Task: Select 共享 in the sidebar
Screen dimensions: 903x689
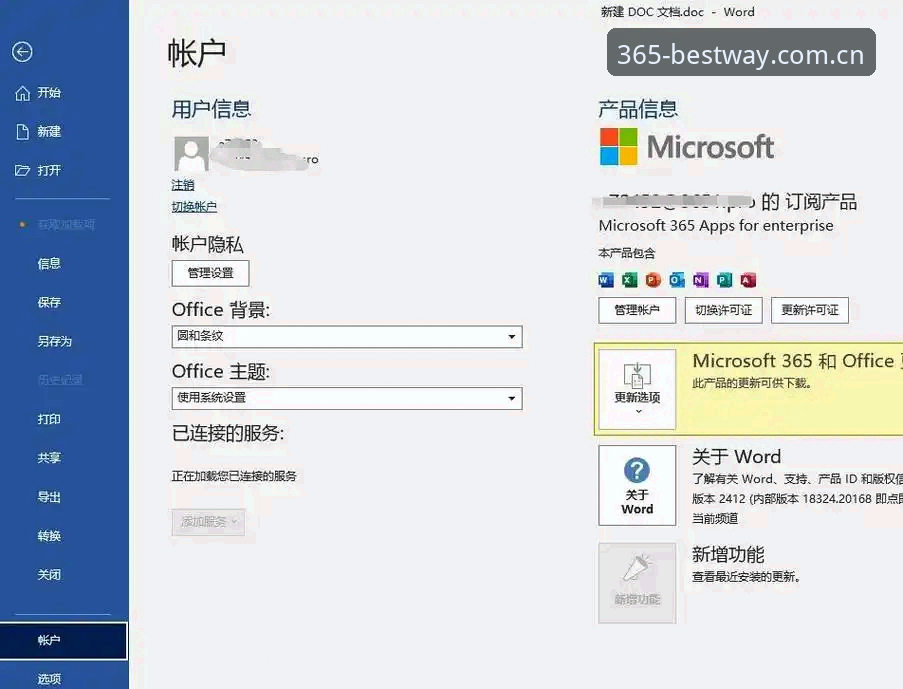Action: pyautogui.click(x=50, y=458)
